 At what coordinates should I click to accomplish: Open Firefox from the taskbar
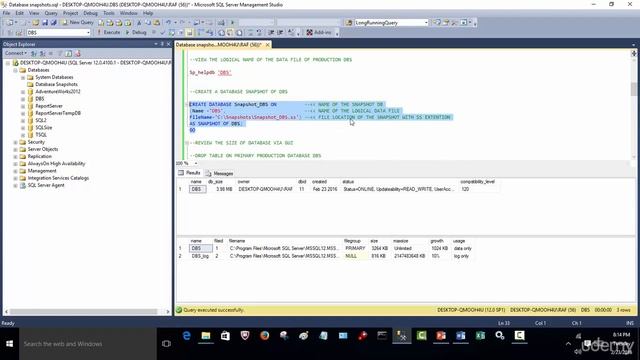coord(264,336)
